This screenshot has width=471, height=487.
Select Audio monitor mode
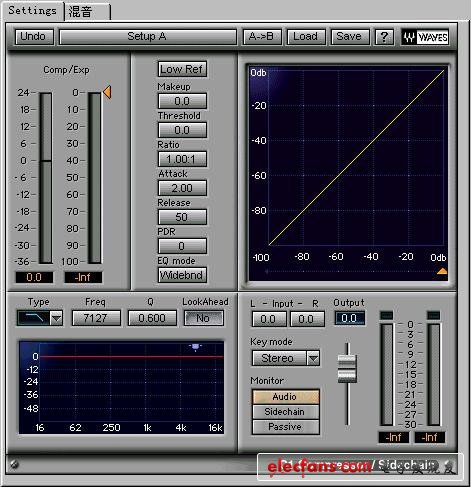[286, 397]
